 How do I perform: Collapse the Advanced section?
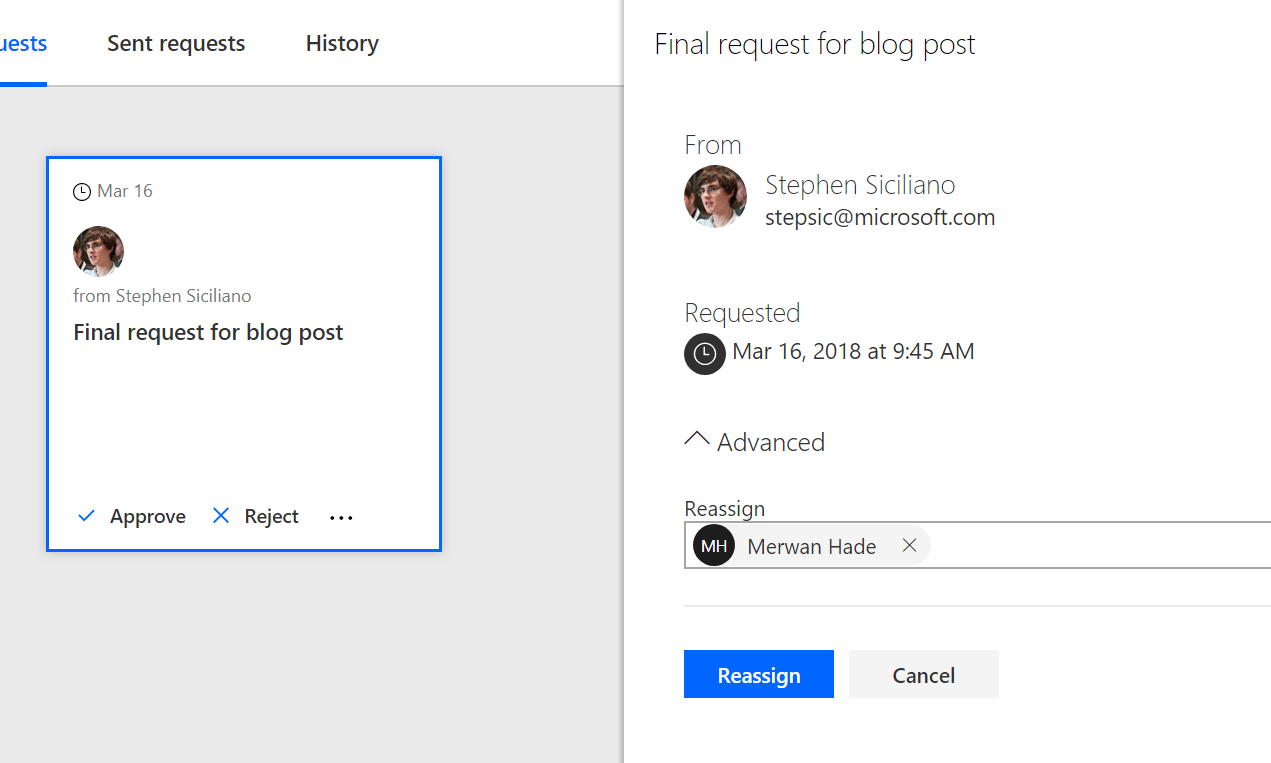coord(698,441)
